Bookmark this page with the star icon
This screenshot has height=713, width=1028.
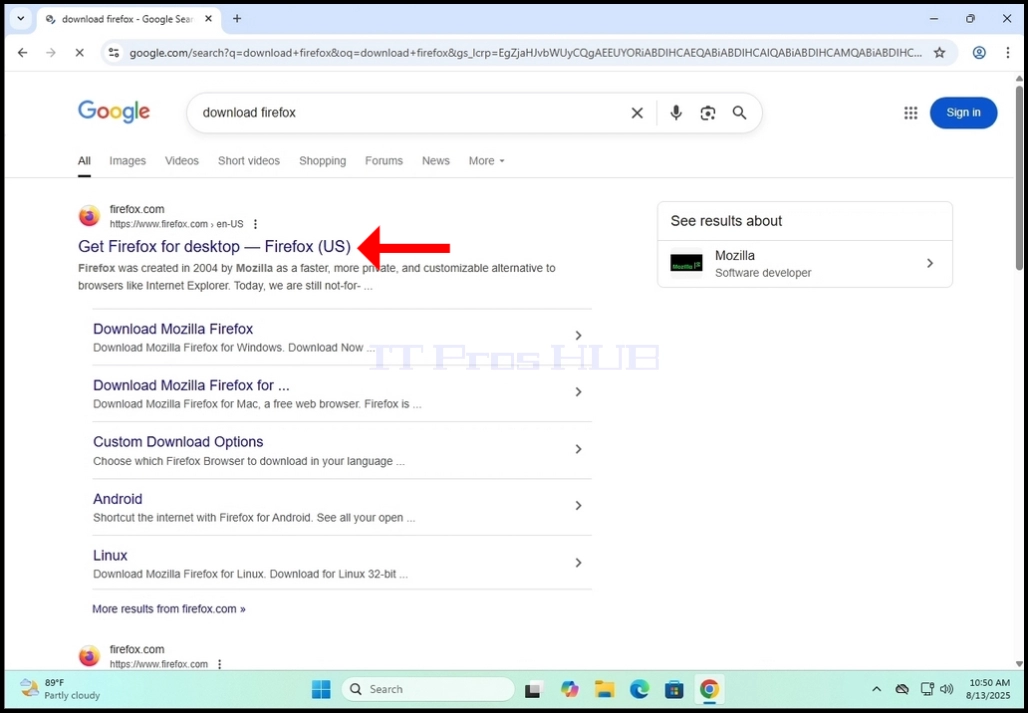939,52
